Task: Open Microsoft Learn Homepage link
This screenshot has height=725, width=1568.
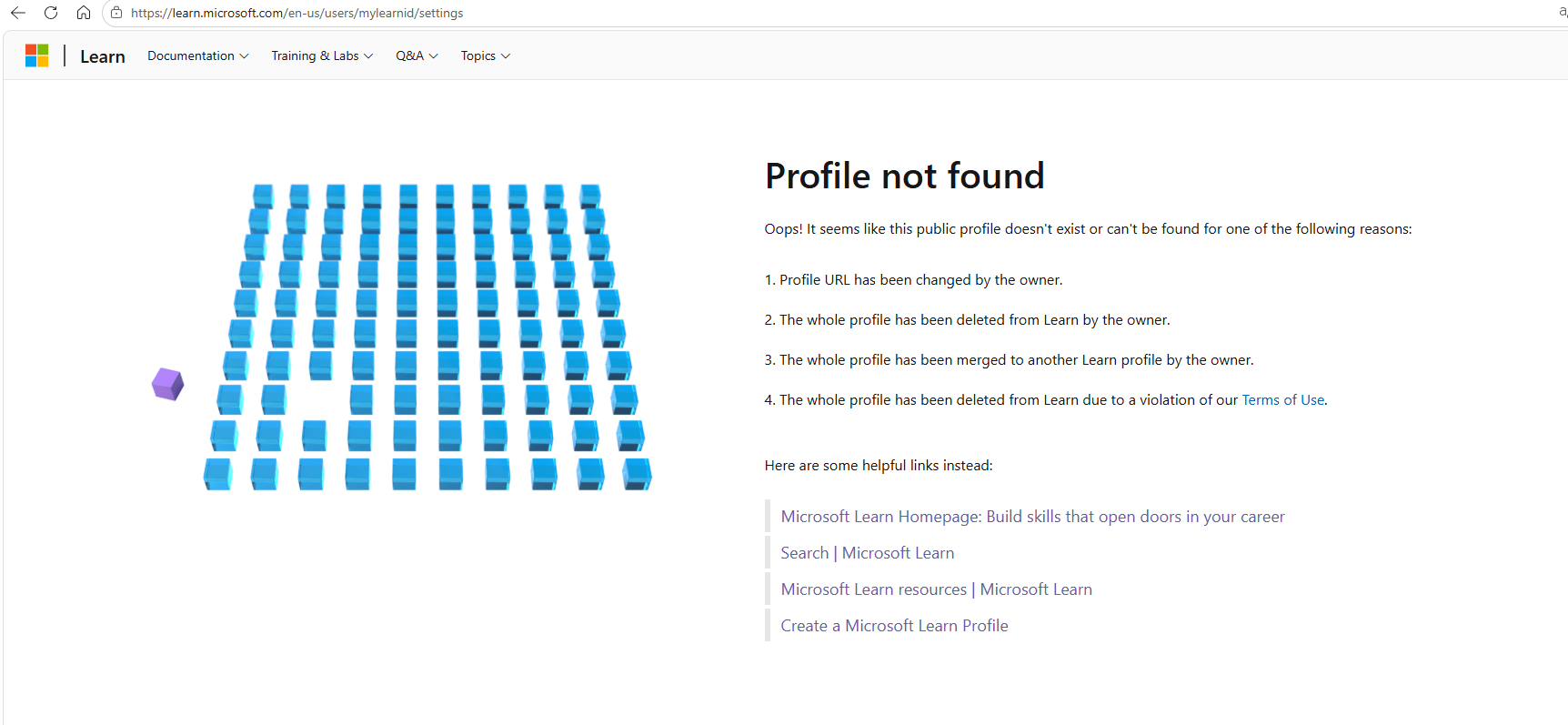Action: point(1032,517)
